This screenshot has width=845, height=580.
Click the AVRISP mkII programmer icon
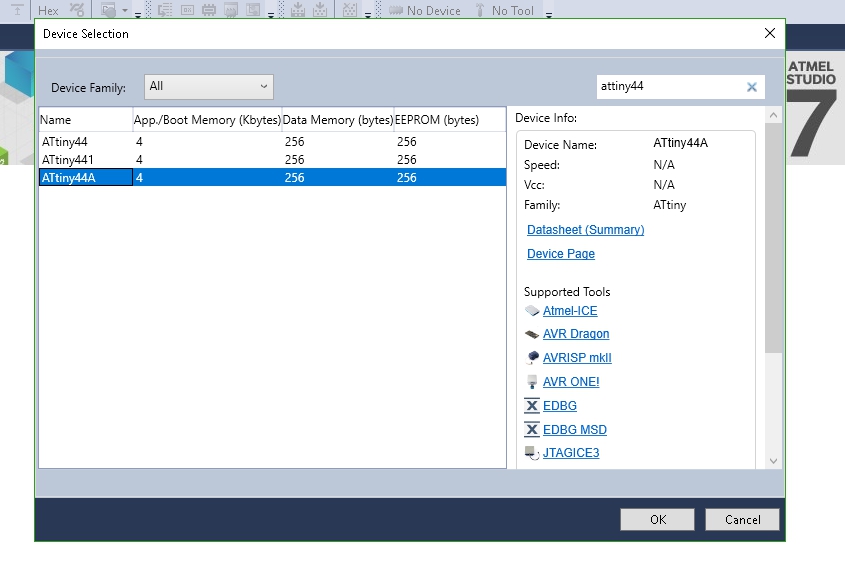[532, 358]
